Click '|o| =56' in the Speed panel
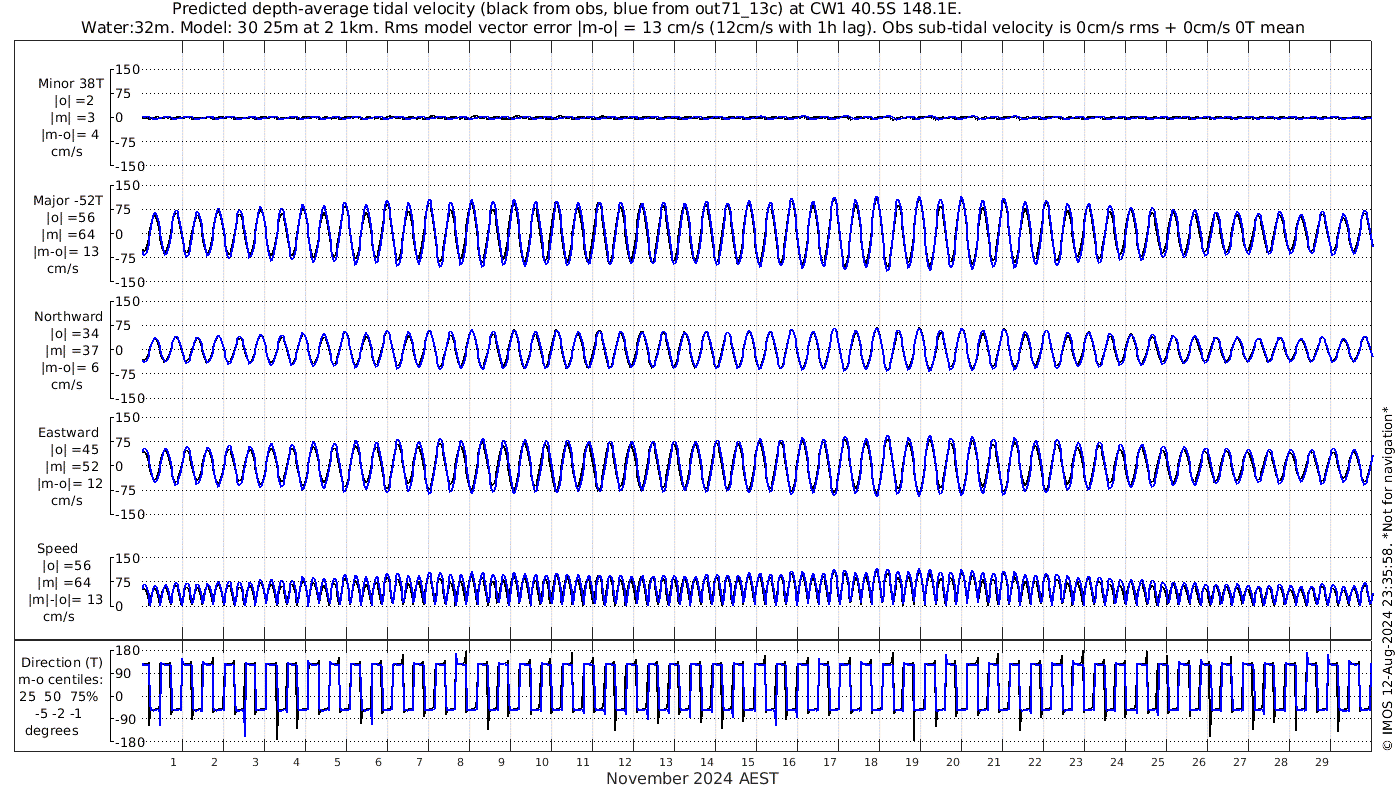Viewport: 1400px width, 800px height. coord(66,566)
